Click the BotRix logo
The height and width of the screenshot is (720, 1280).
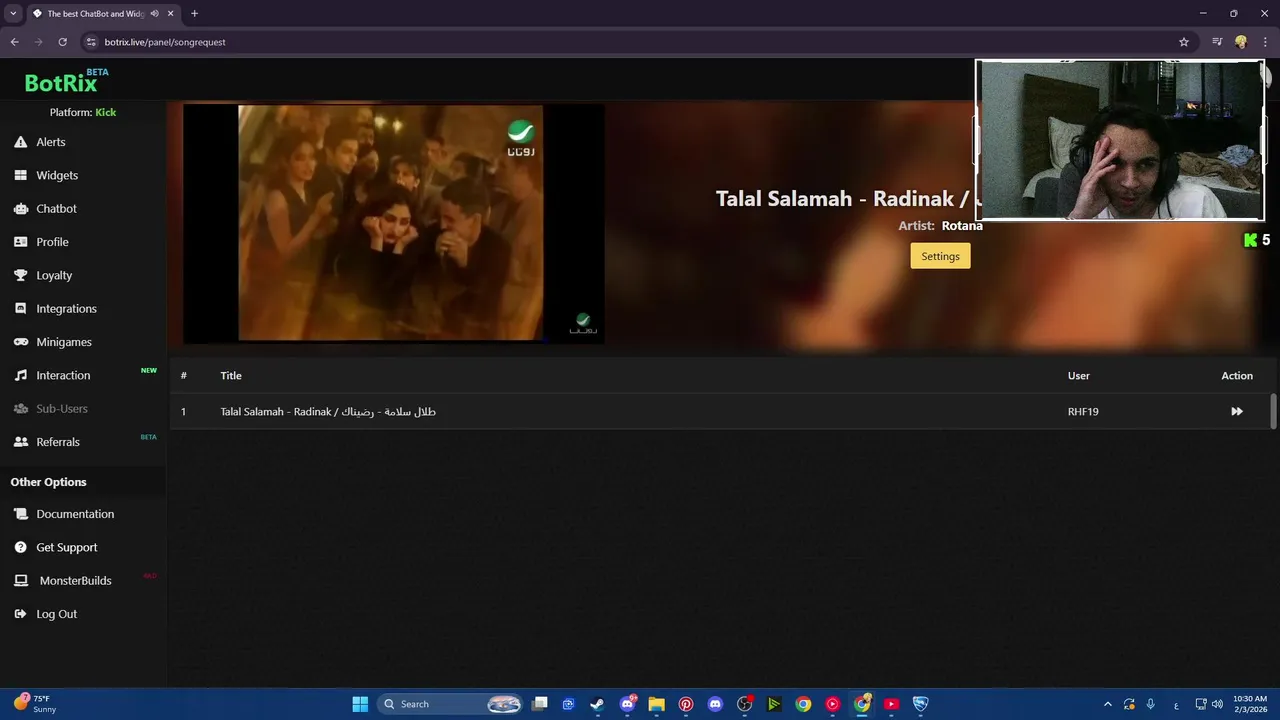[x=66, y=80]
